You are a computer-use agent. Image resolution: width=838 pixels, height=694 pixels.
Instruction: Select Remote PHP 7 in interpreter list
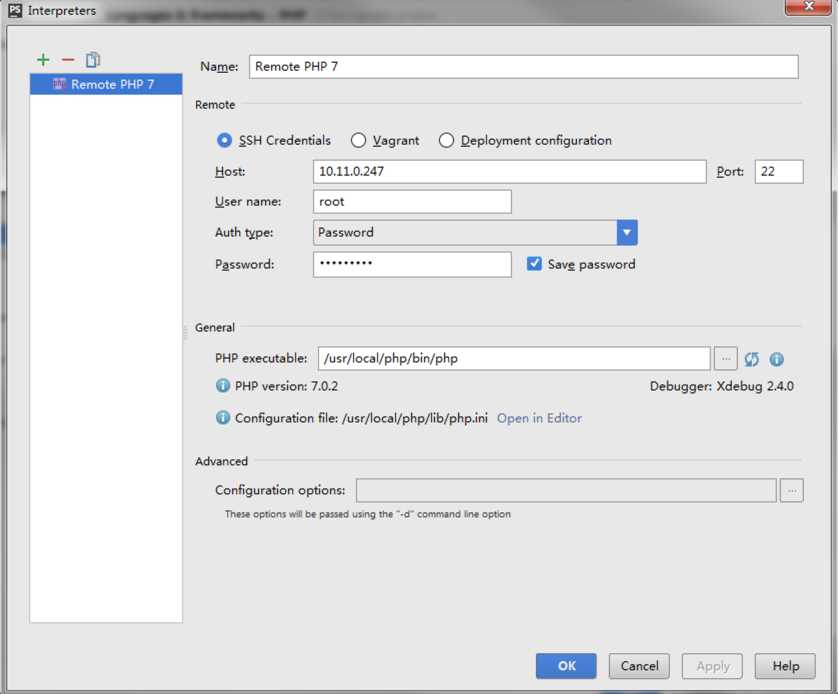coord(106,84)
